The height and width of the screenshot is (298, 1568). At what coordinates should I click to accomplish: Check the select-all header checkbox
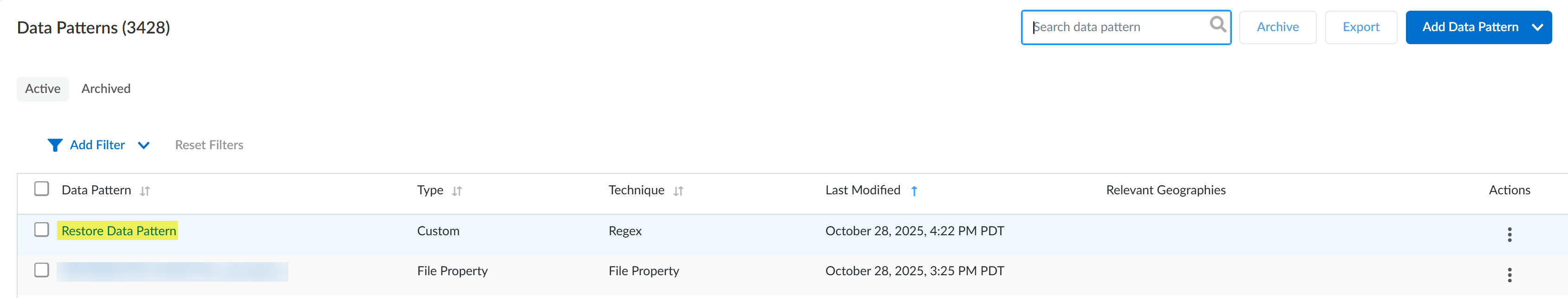click(x=41, y=189)
